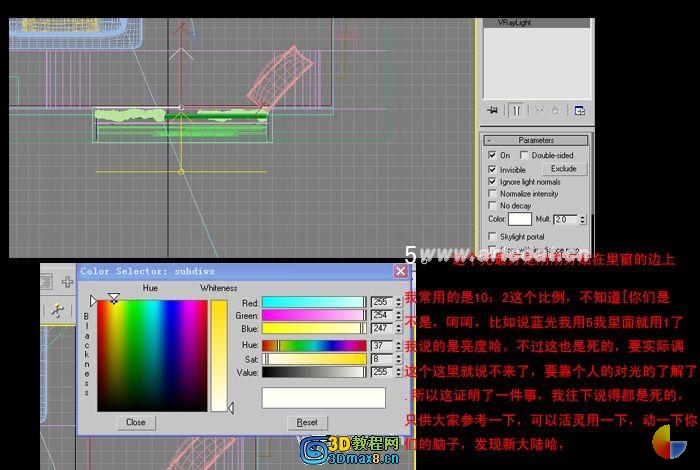
Task: Open the light Color swatch
Action: 520,219
